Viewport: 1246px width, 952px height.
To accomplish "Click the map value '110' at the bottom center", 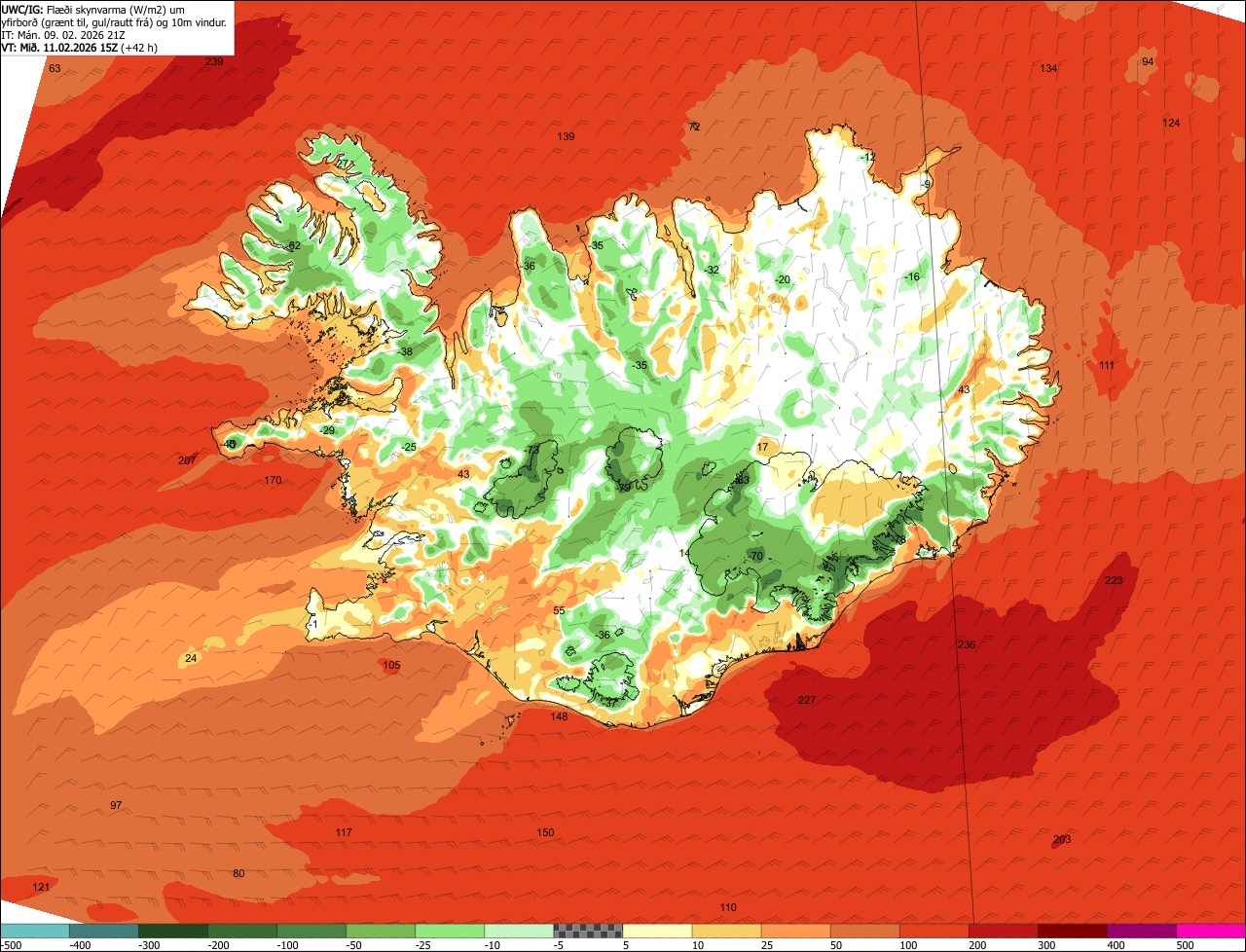I will pos(728,907).
